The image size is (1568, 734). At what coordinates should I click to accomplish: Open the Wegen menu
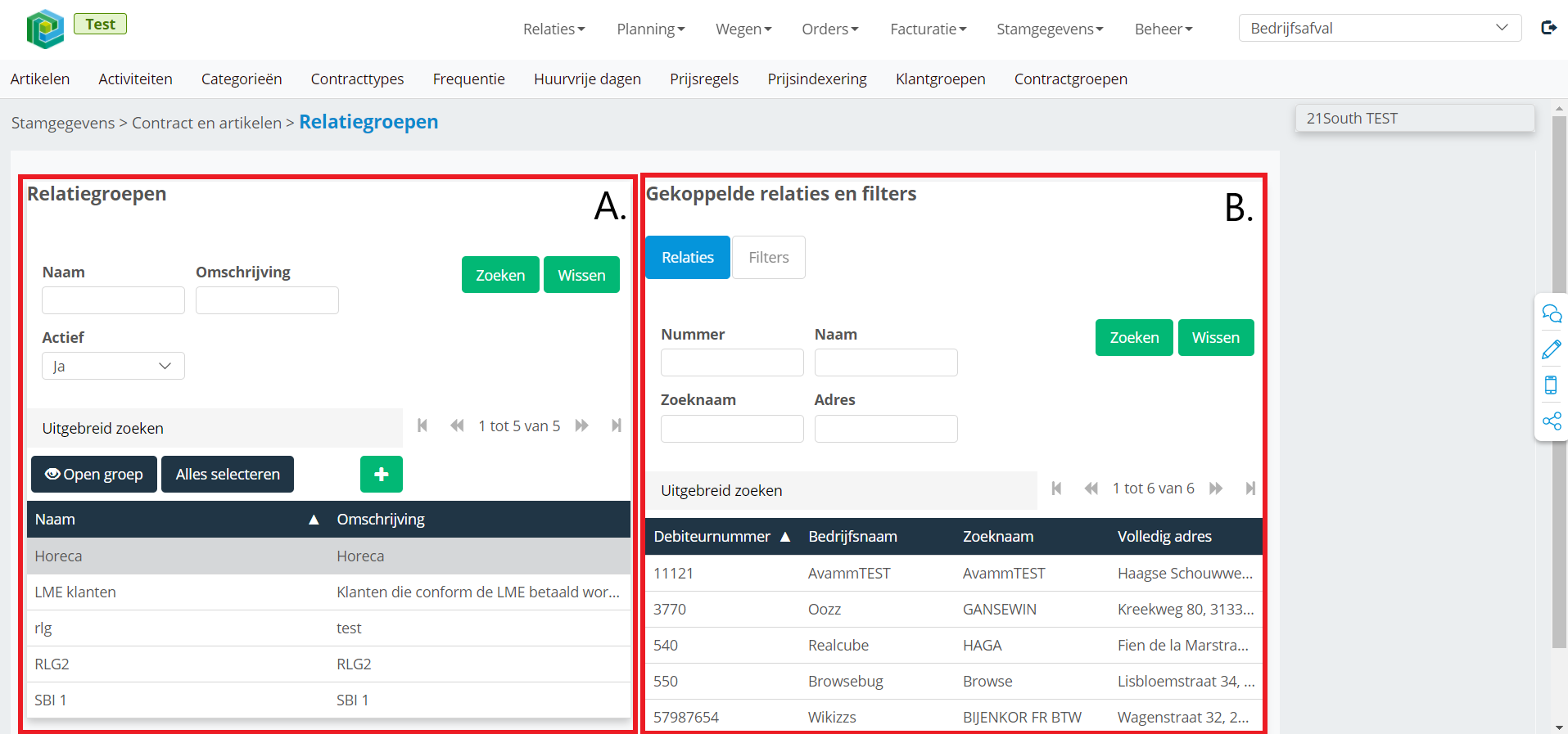743,29
